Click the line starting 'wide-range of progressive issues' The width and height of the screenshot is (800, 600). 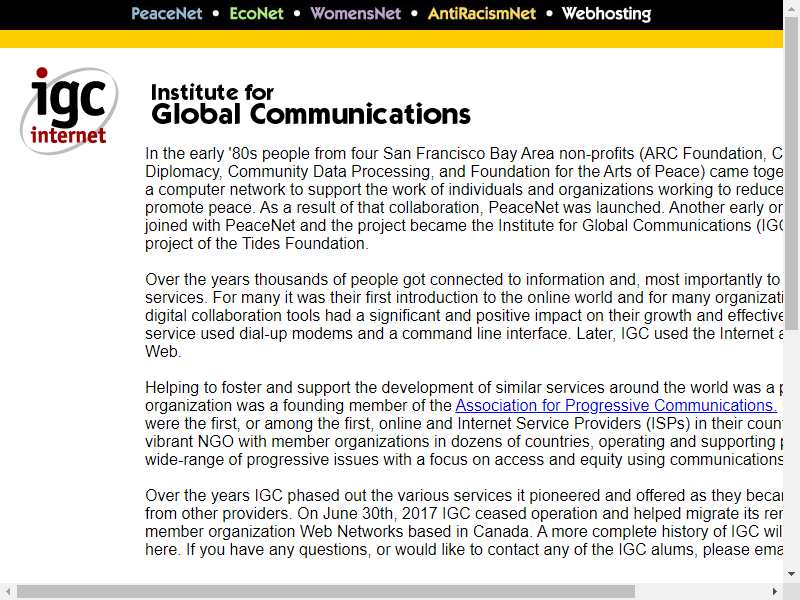click(464, 460)
